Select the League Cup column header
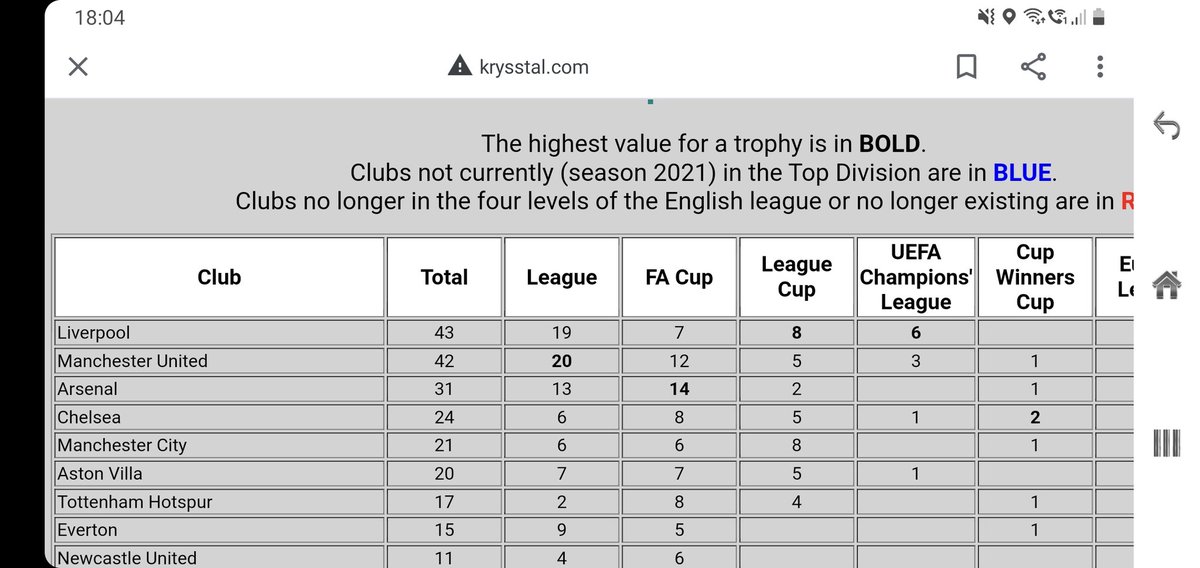 [x=796, y=277]
